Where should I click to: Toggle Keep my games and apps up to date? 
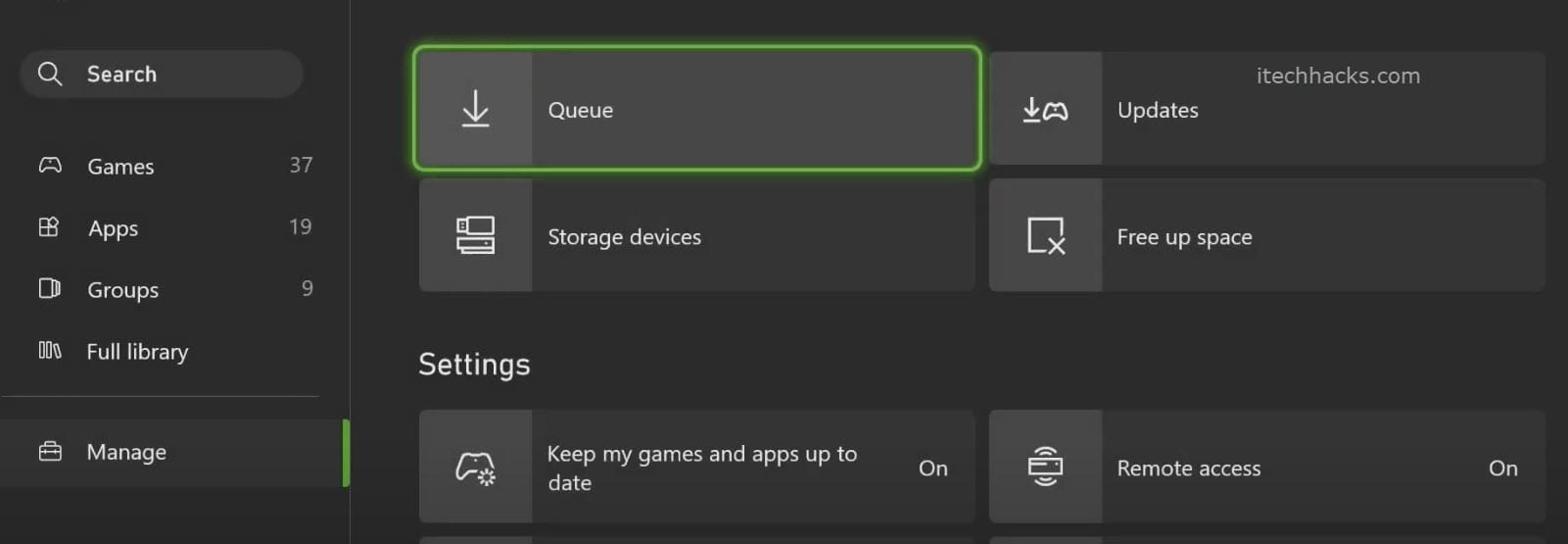(x=932, y=469)
